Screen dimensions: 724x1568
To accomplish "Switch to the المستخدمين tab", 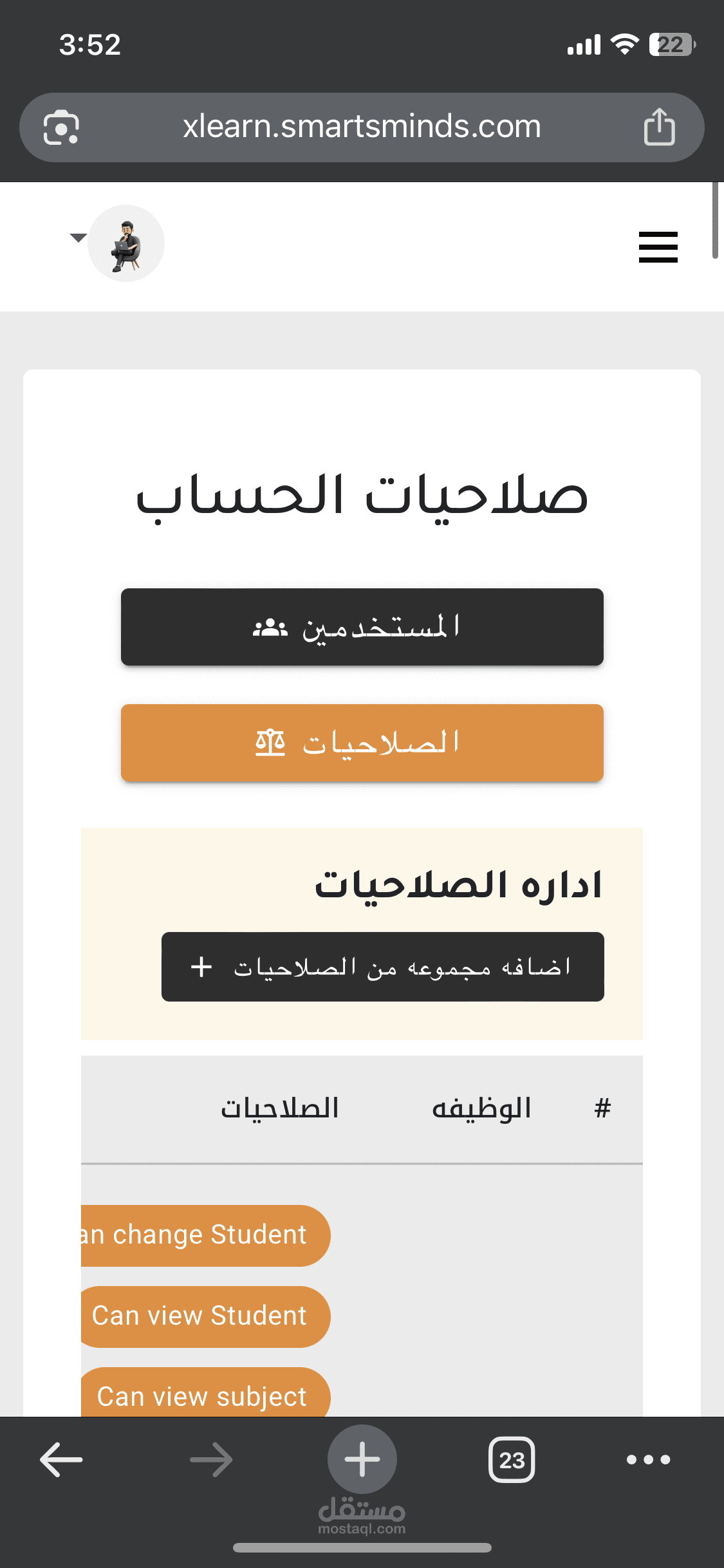I will click(362, 627).
